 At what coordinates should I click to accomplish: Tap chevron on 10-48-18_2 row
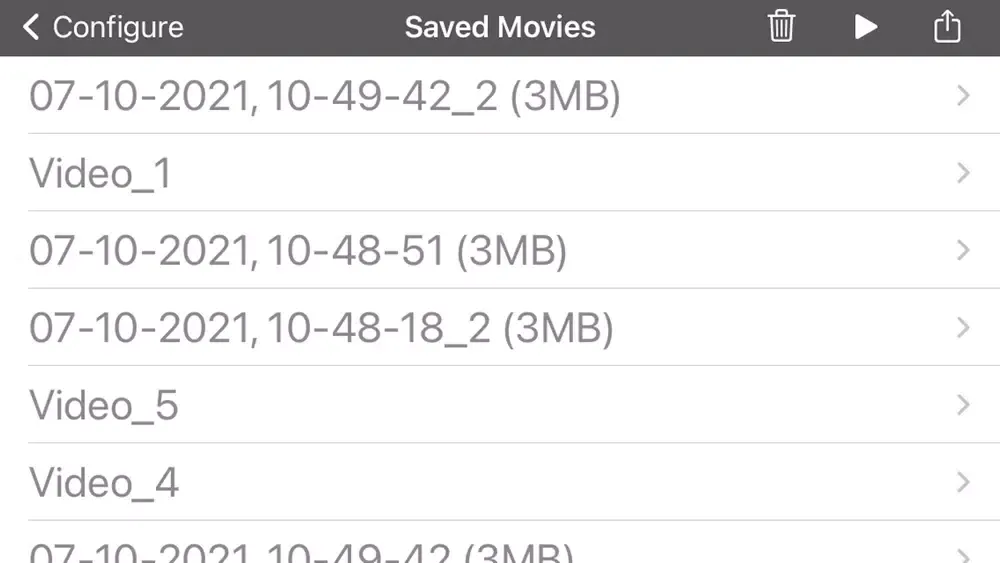tap(963, 328)
